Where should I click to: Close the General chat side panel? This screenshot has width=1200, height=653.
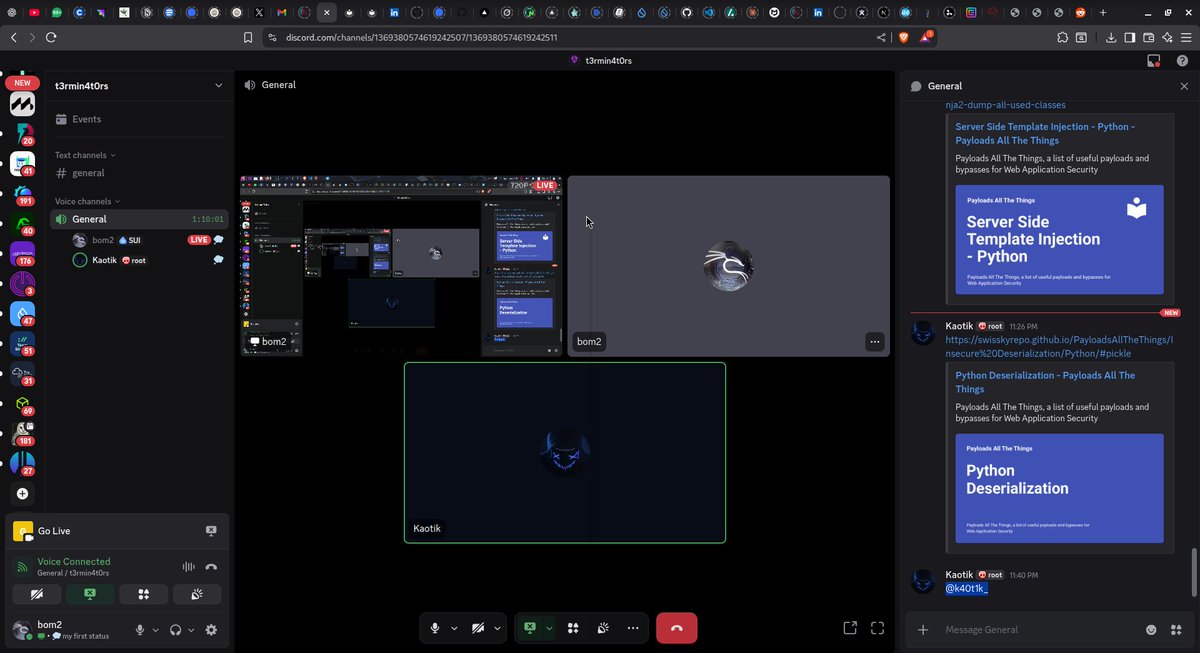(x=1184, y=86)
